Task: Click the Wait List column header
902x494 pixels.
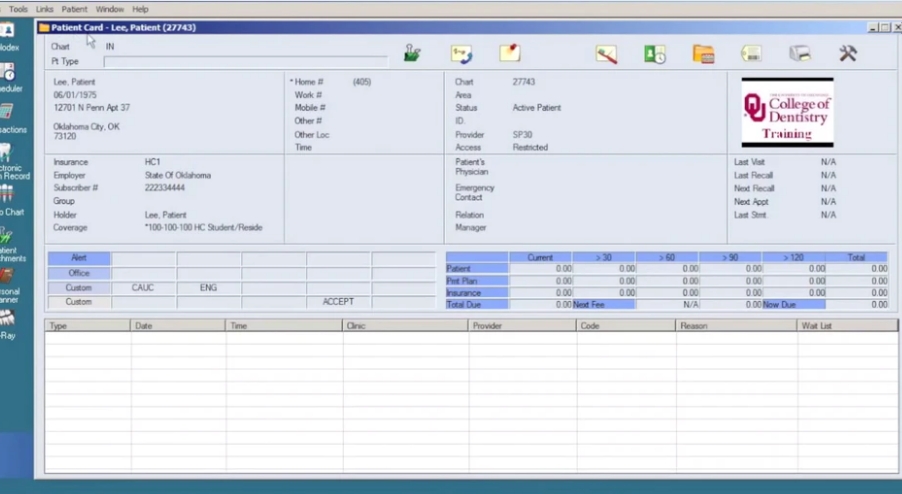Action: [x=848, y=325]
